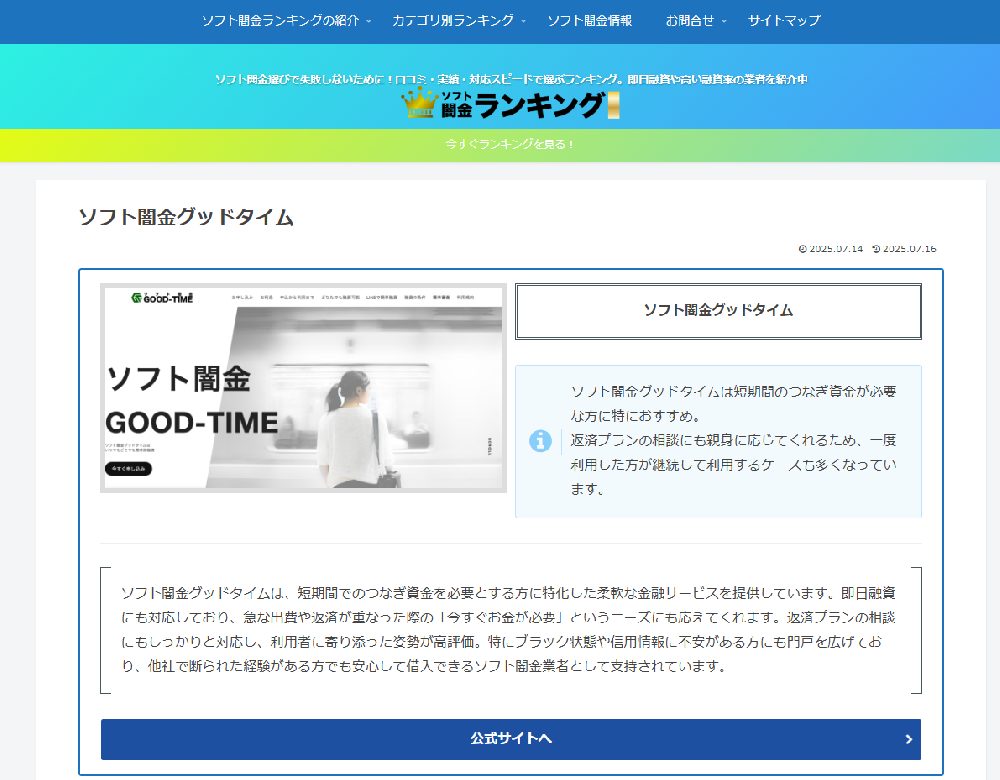The image size is (1000, 780).
Task: Click the last-updated refresh icon
Action: click(x=876, y=249)
